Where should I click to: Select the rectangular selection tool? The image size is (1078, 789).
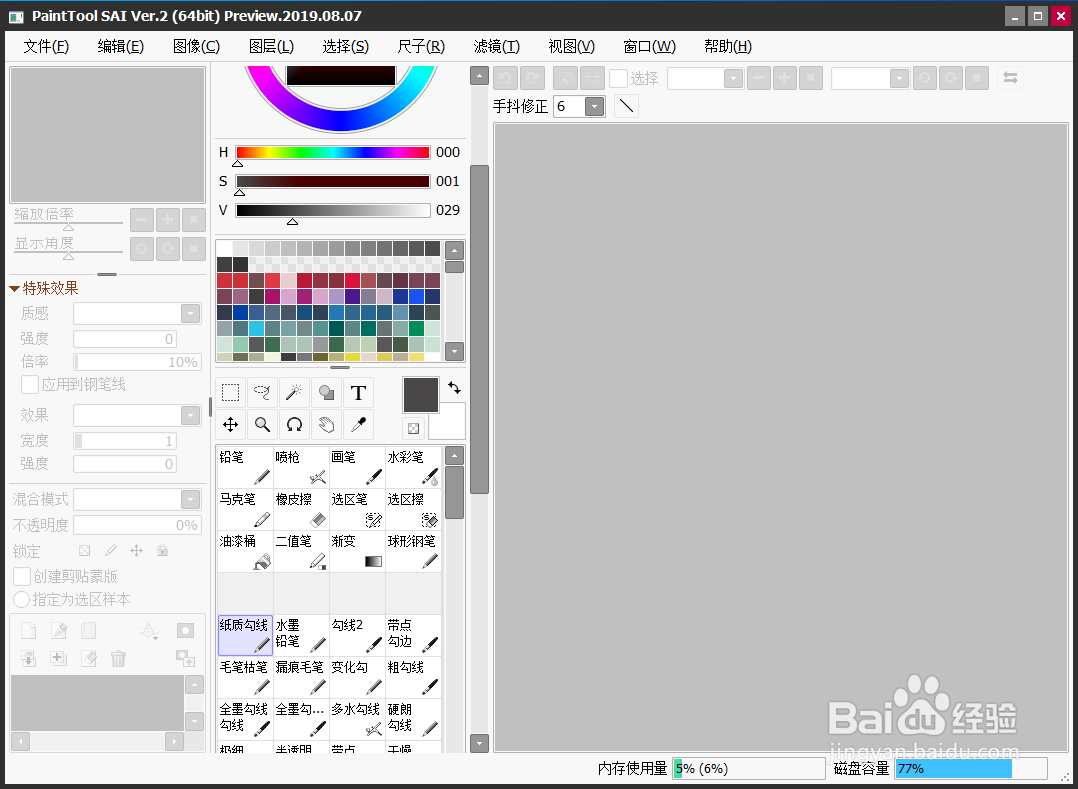[x=230, y=393]
